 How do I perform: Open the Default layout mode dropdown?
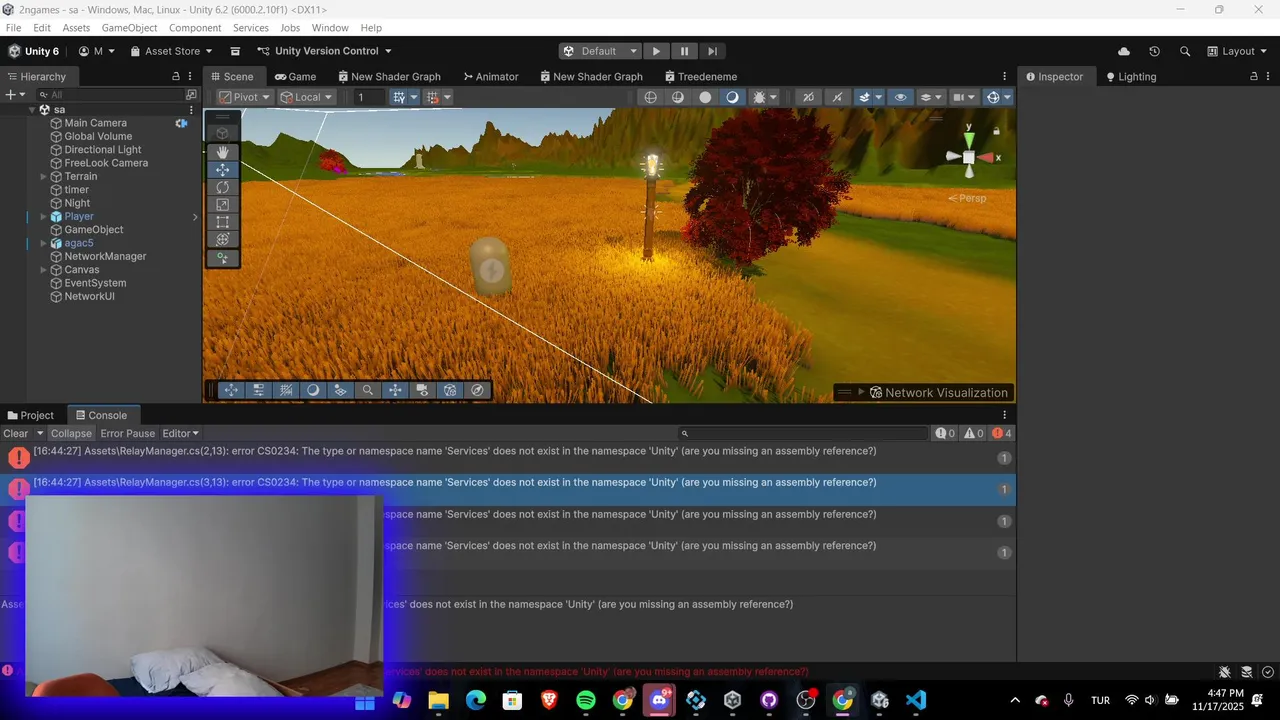click(599, 51)
